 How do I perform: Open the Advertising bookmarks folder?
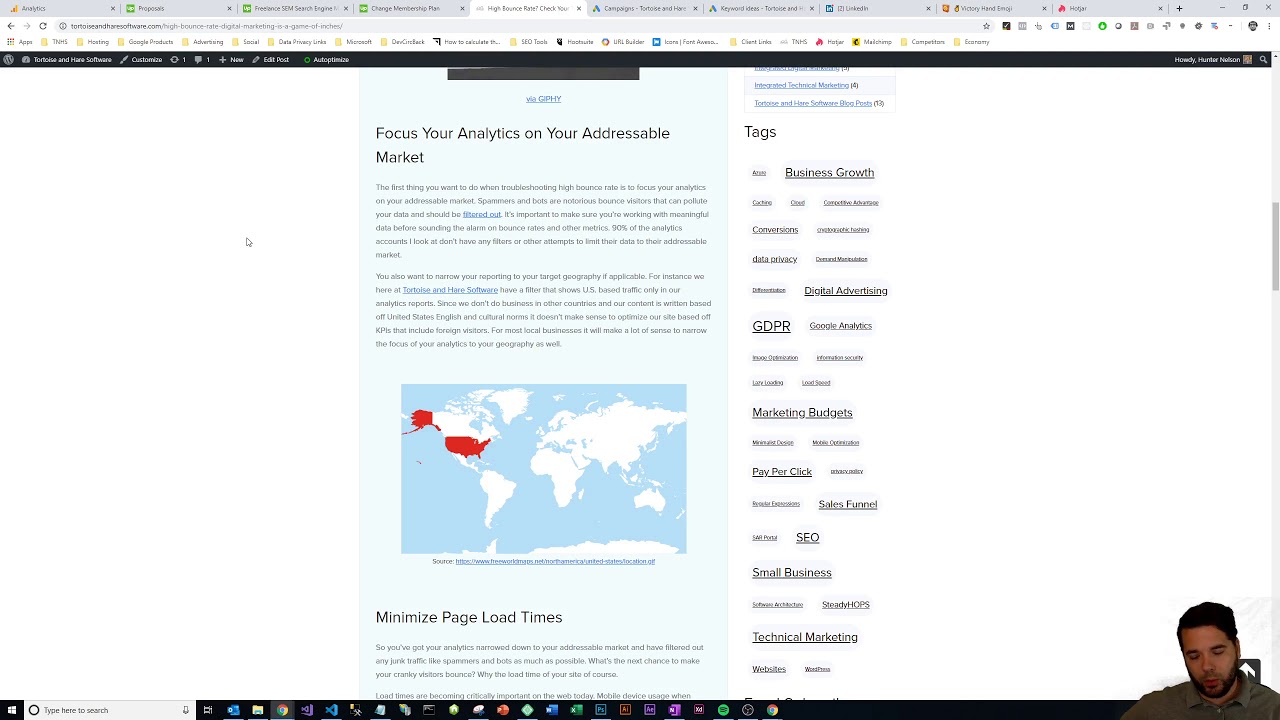click(x=203, y=42)
